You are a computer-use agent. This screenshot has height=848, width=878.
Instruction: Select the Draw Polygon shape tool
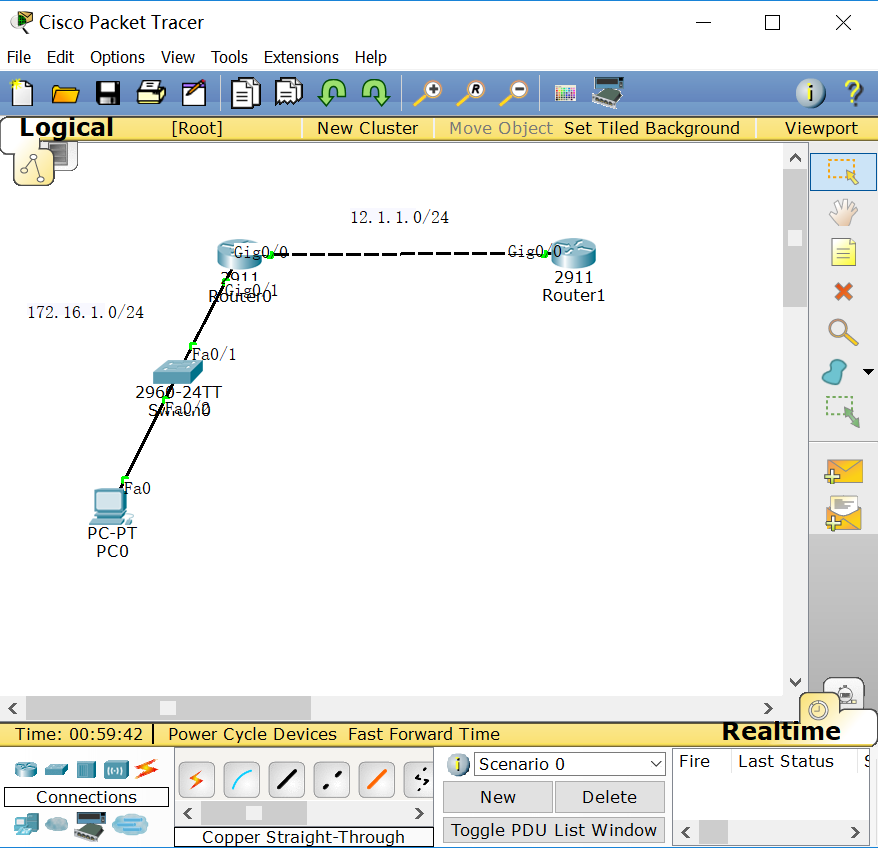click(835, 372)
